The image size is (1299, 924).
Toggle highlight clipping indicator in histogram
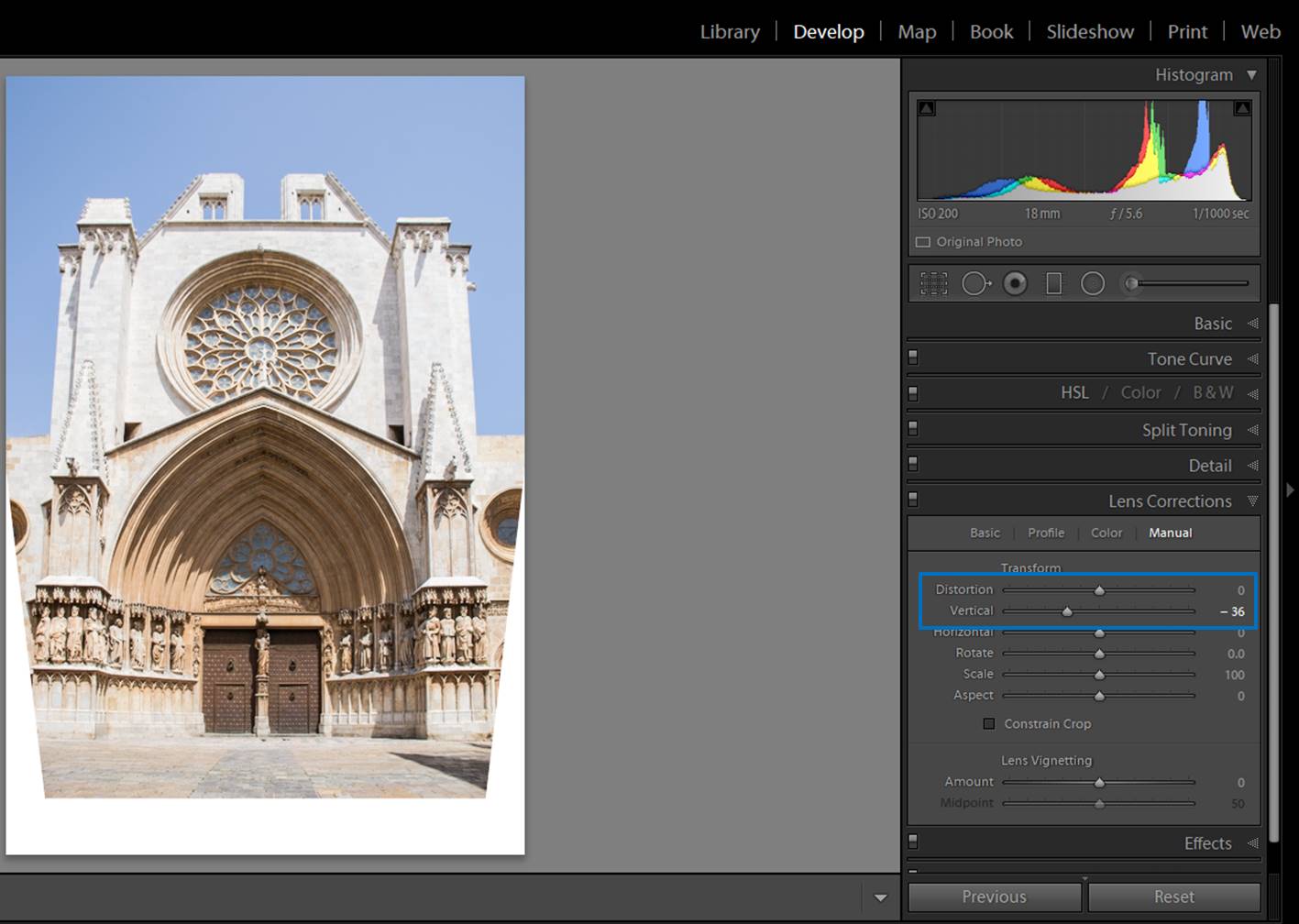(1242, 108)
